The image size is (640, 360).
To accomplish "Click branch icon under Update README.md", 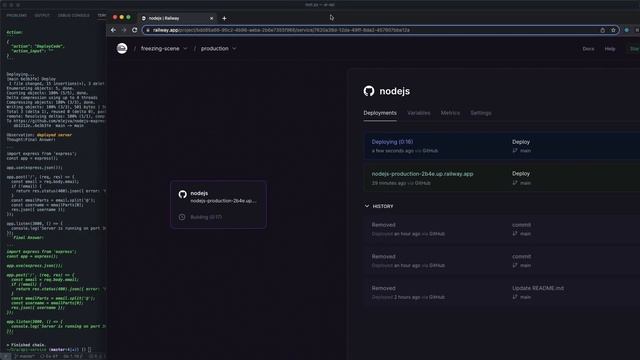I will pyautogui.click(x=515, y=297).
